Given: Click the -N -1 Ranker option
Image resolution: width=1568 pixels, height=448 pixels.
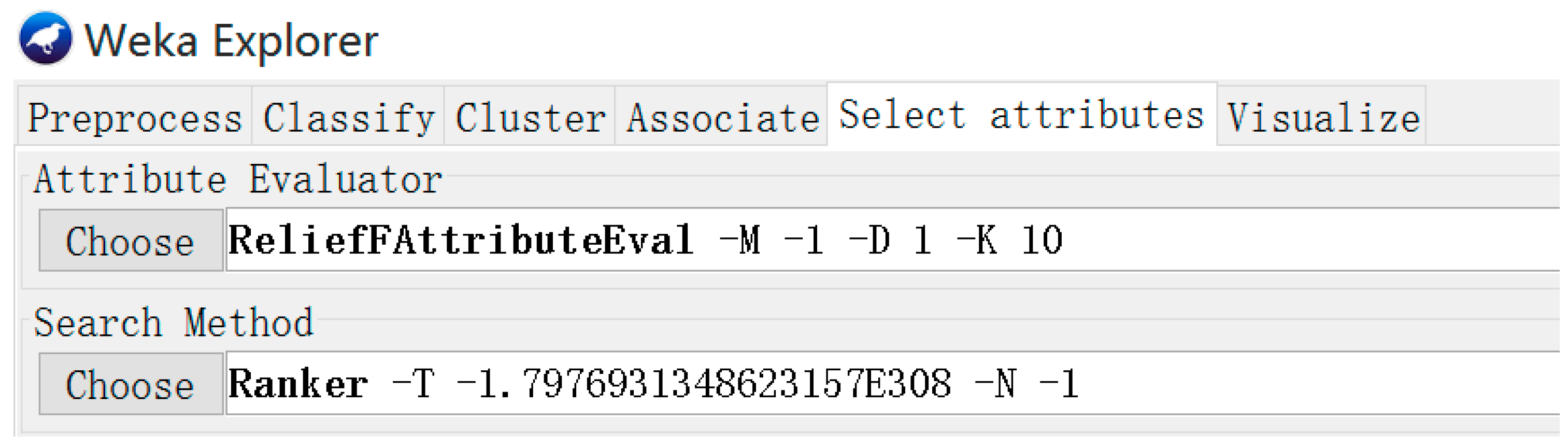Looking at the screenshot, I should point(1027,384).
